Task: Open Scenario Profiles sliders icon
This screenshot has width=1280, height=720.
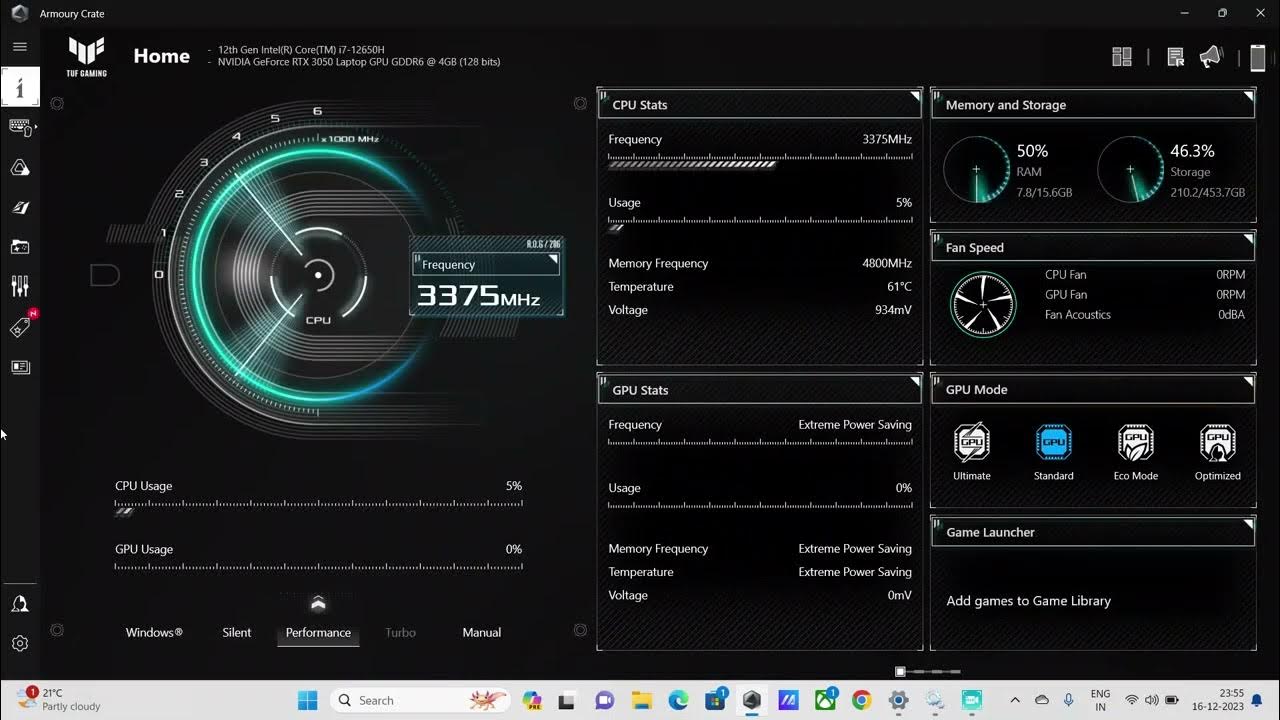Action: (x=20, y=287)
